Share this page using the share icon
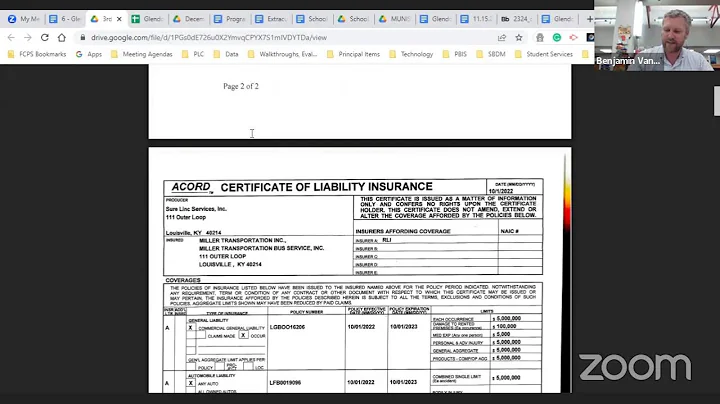Screen dimensions: 720x404 coord(502,38)
